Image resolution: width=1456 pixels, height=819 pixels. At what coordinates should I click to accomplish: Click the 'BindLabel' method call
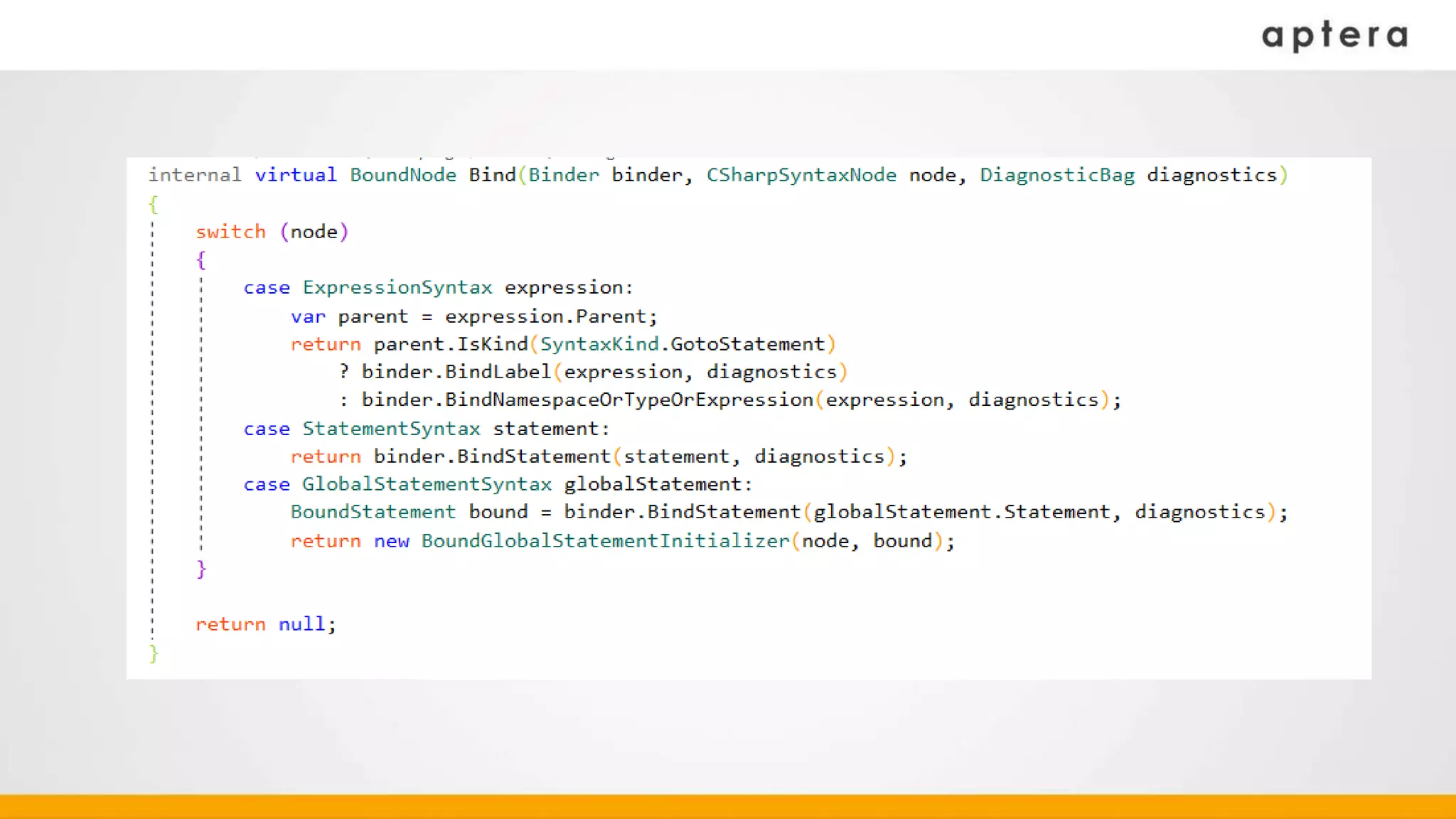(x=498, y=372)
